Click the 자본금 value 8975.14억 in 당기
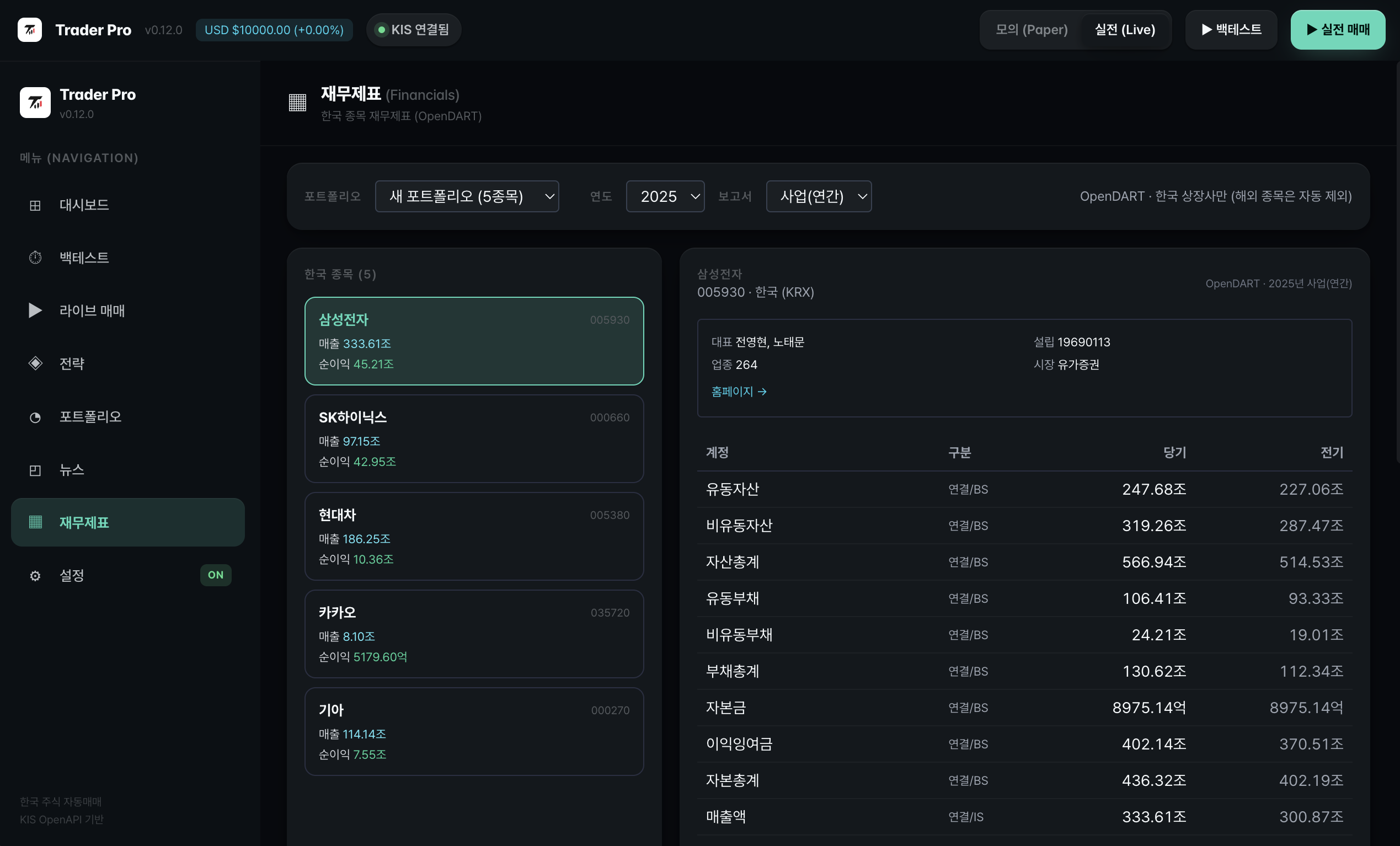Viewport: 1400px width, 846px height. (1149, 708)
